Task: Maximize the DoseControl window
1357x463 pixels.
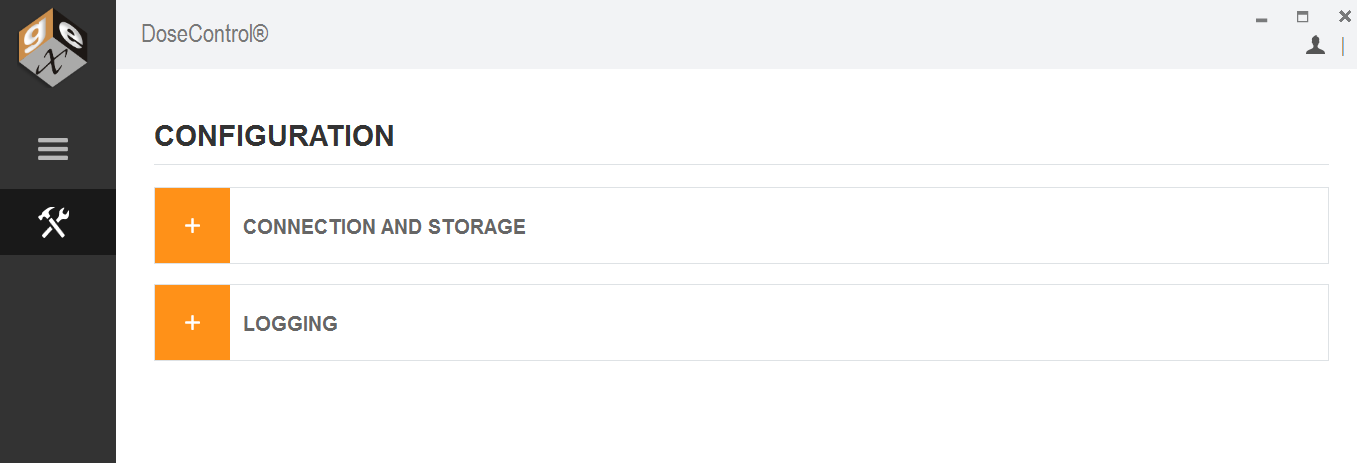Action: [x=1302, y=17]
